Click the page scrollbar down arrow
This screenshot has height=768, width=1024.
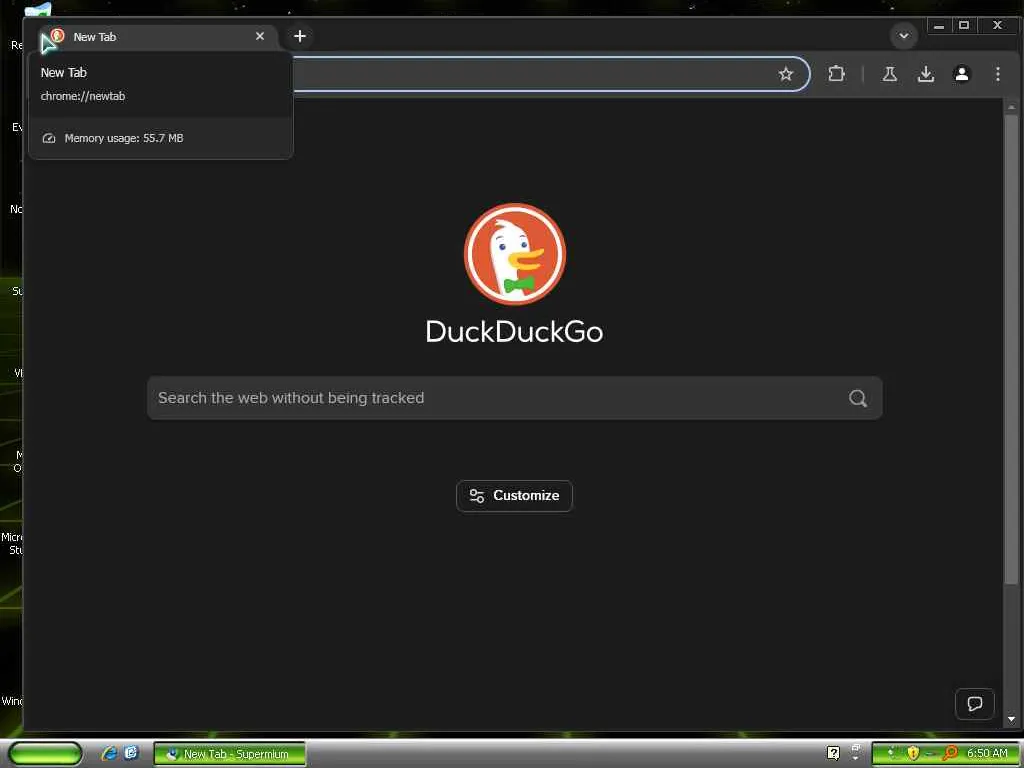(x=1011, y=719)
